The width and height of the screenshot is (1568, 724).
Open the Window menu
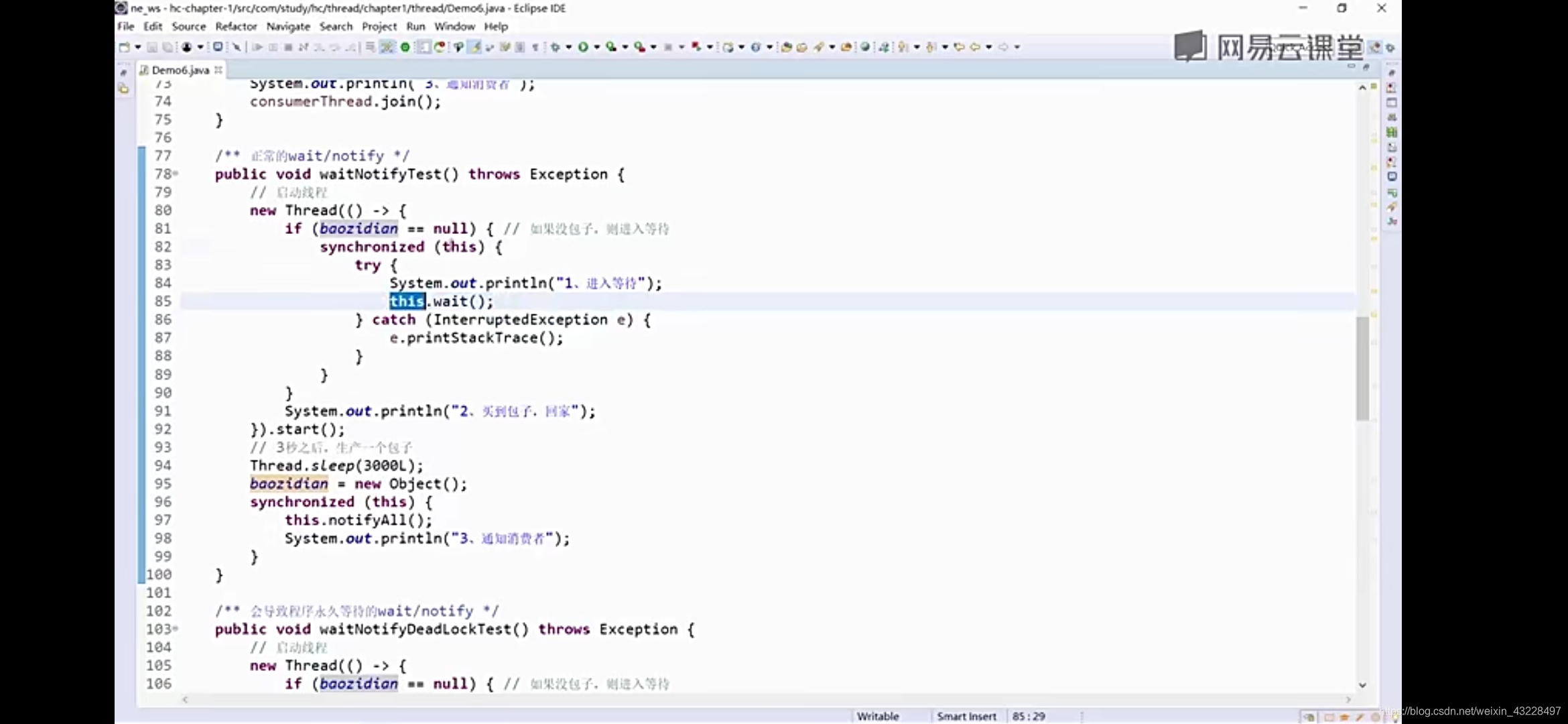[454, 26]
